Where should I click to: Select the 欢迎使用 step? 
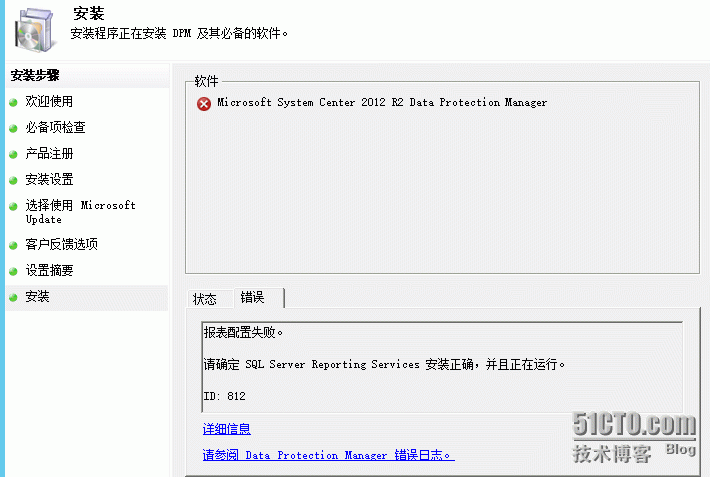49,101
